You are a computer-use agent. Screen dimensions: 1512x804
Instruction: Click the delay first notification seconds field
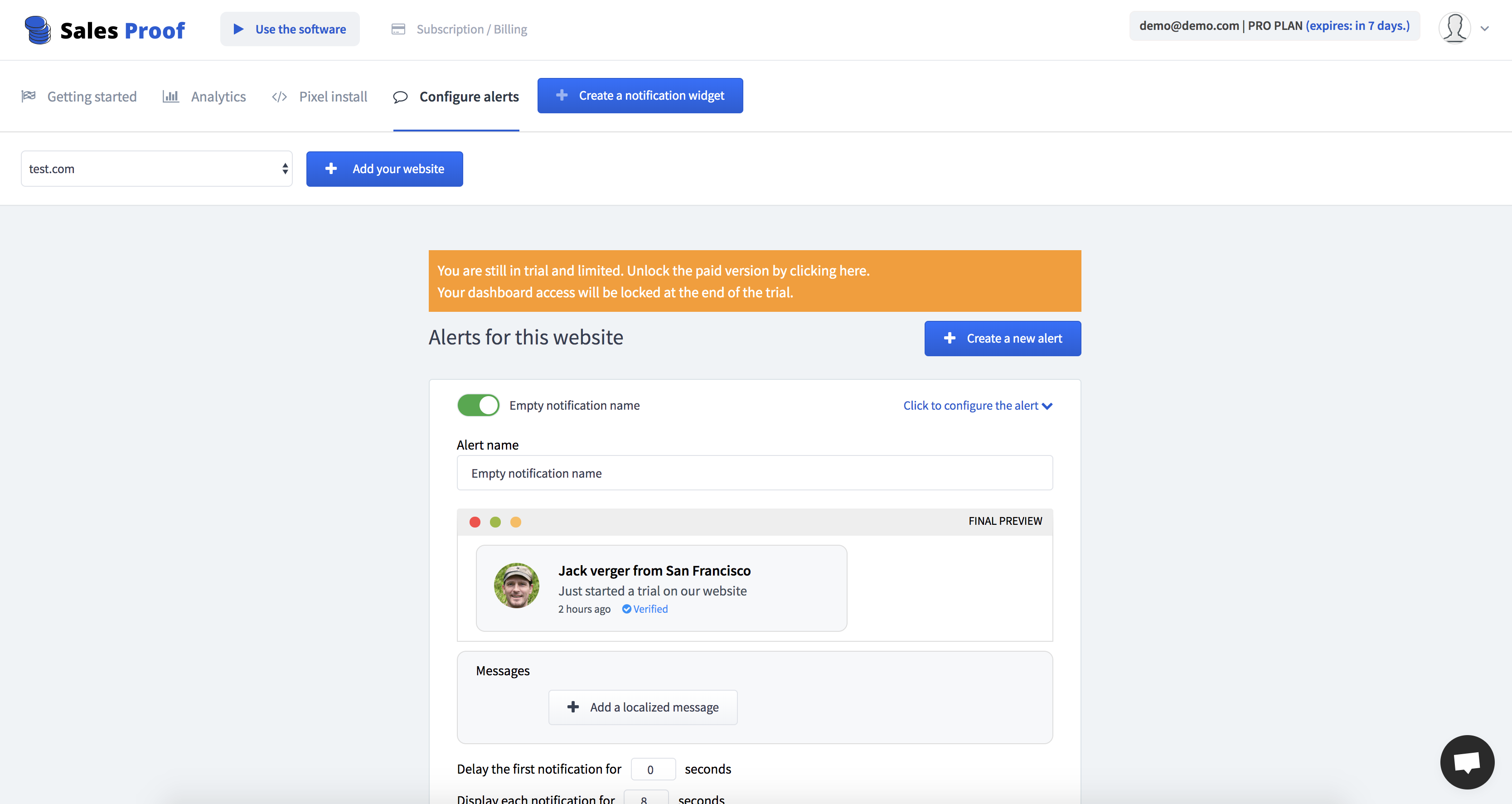pos(653,769)
